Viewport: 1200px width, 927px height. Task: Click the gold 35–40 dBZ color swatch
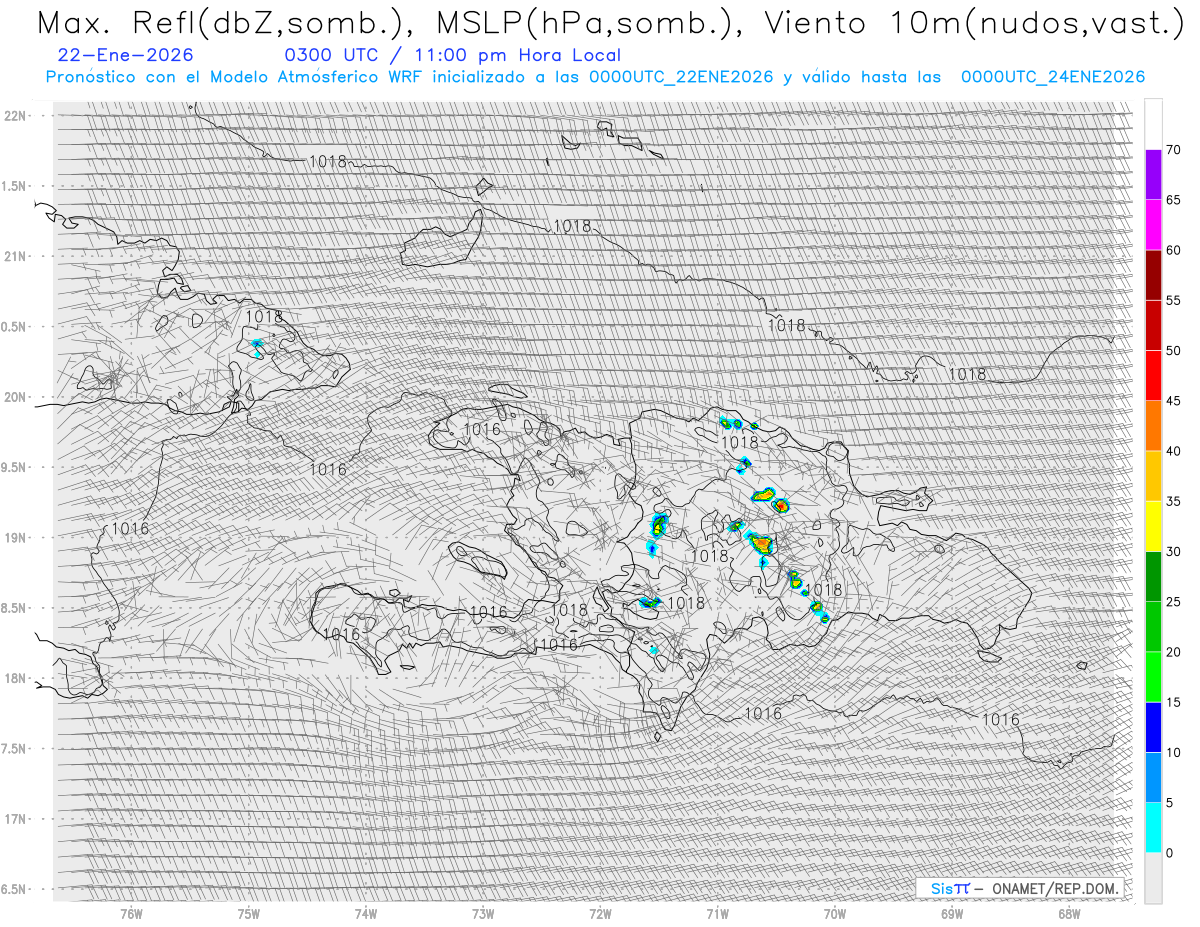tap(1153, 476)
